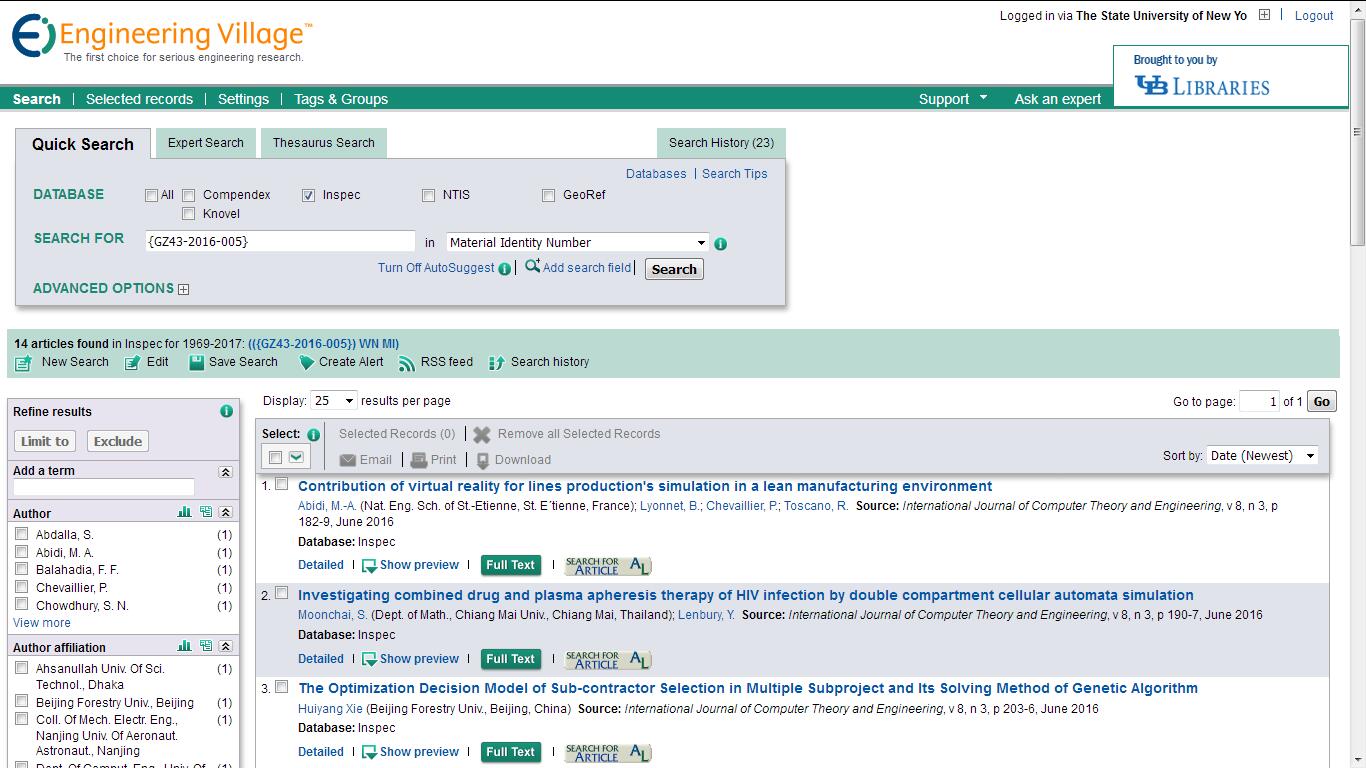Image resolution: width=1366 pixels, height=768 pixels.
Task: Click the New Search icon
Action: (24, 363)
